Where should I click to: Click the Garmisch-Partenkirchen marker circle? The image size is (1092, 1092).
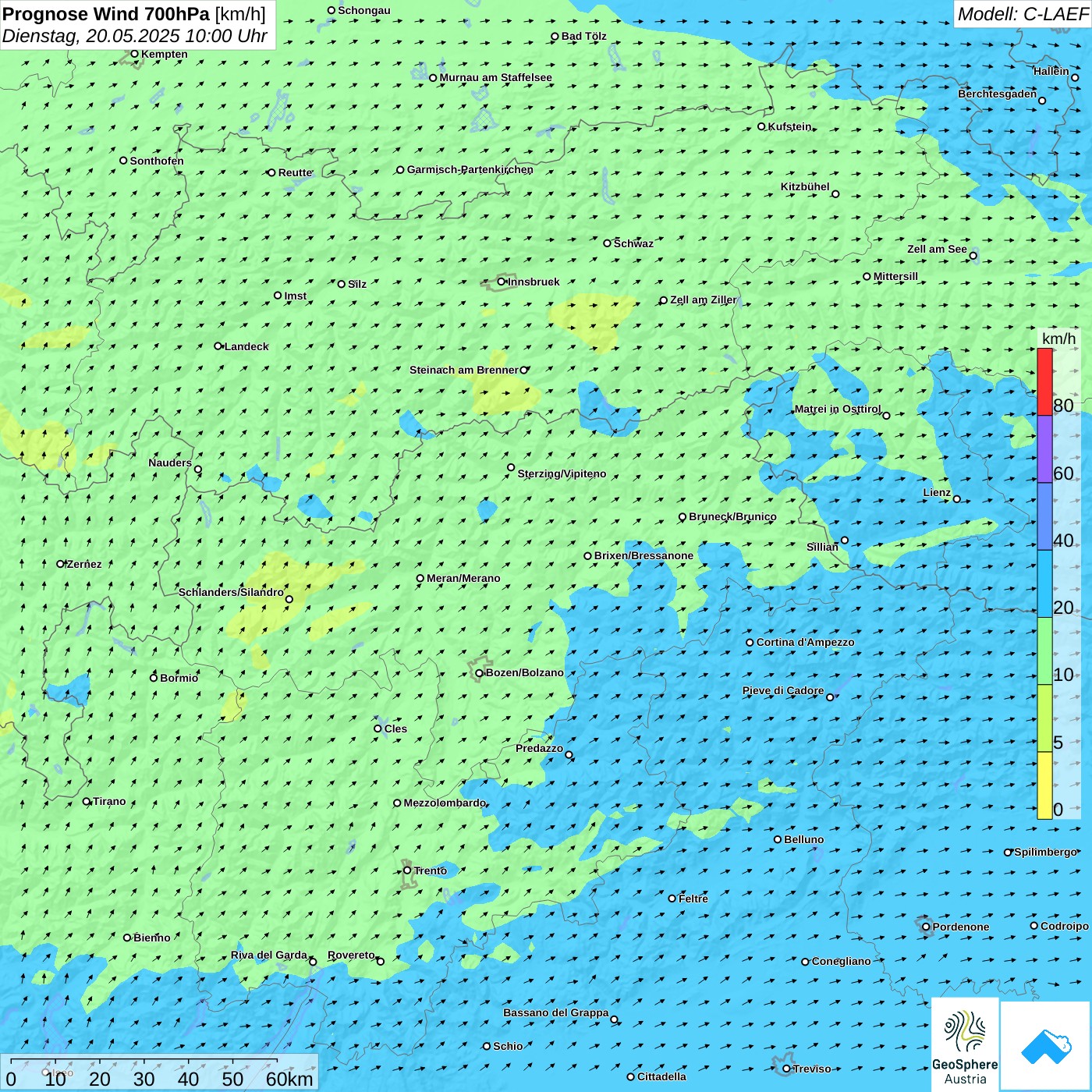pyautogui.click(x=401, y=170)
